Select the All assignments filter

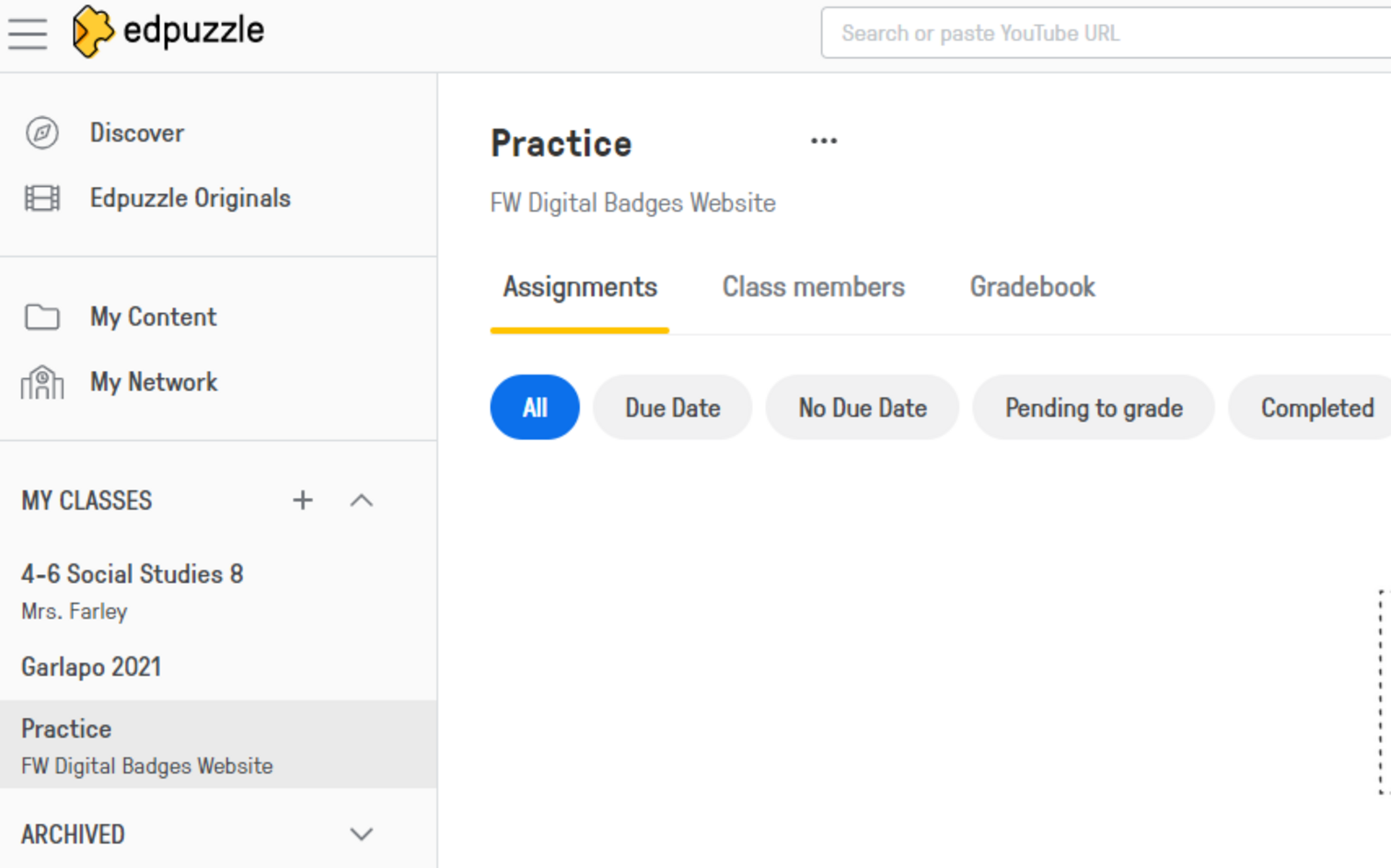(535, 408)
